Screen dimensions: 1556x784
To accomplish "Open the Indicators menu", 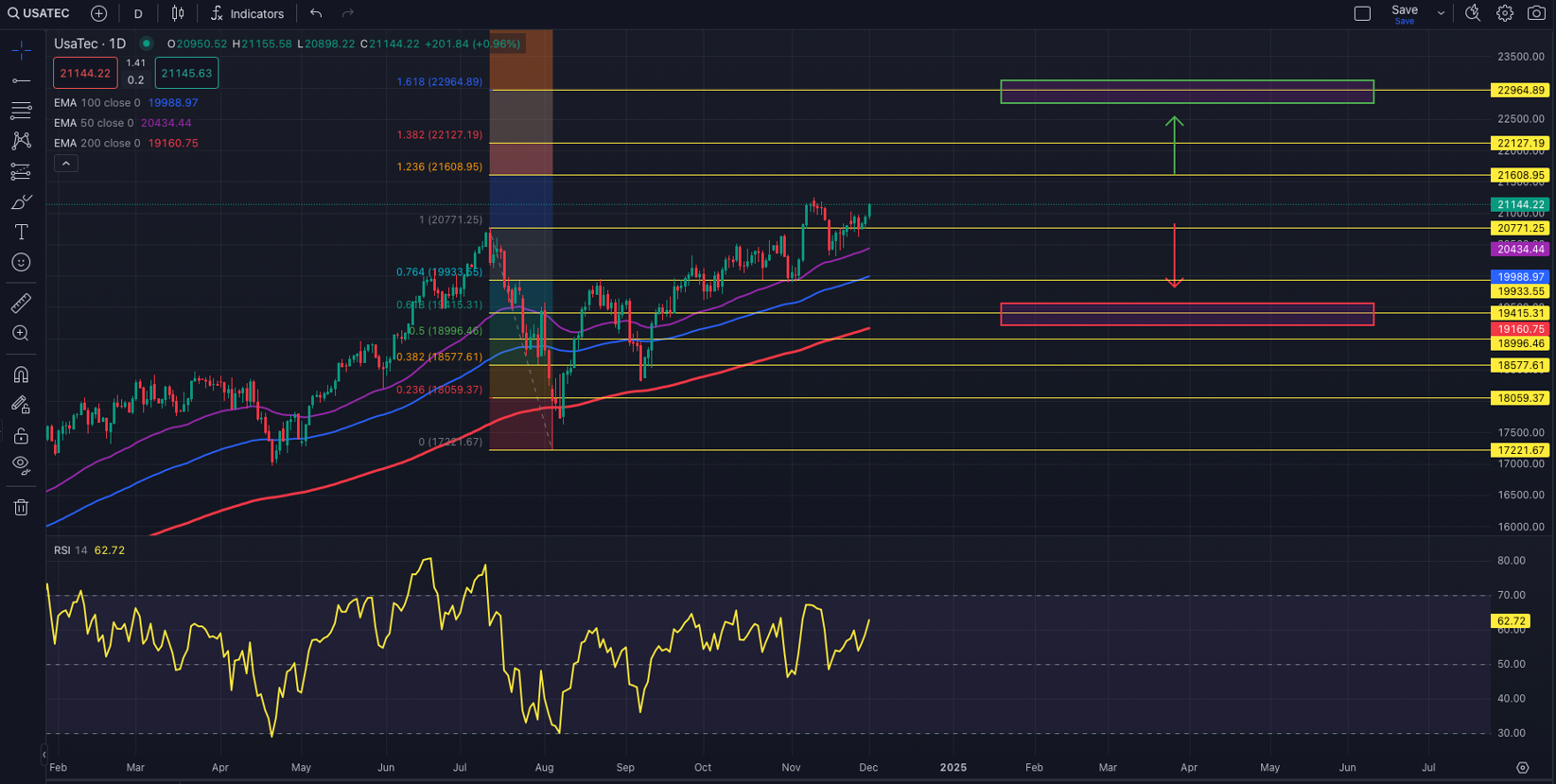I will [x=247, y=13].
